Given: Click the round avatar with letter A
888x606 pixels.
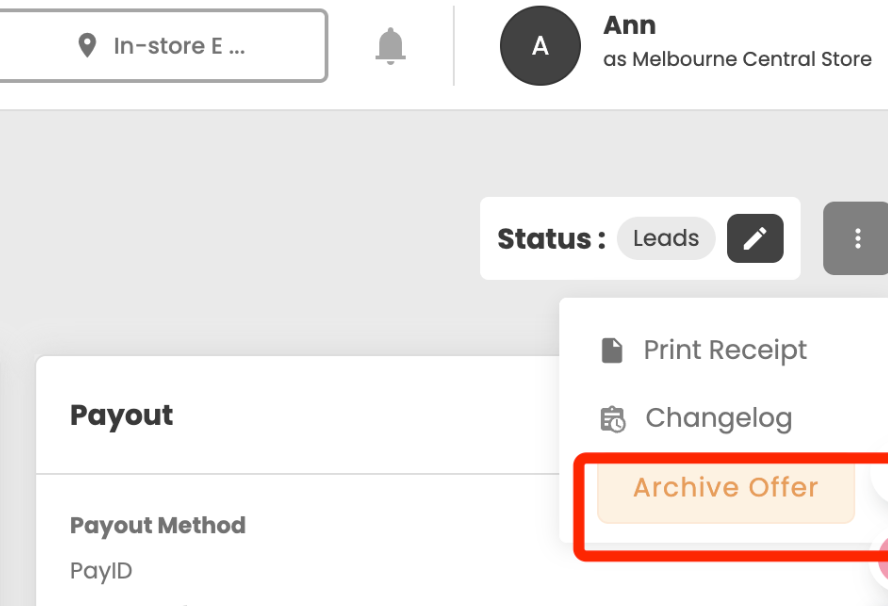Looking at the screenshot, I should (x=540, y=46).
